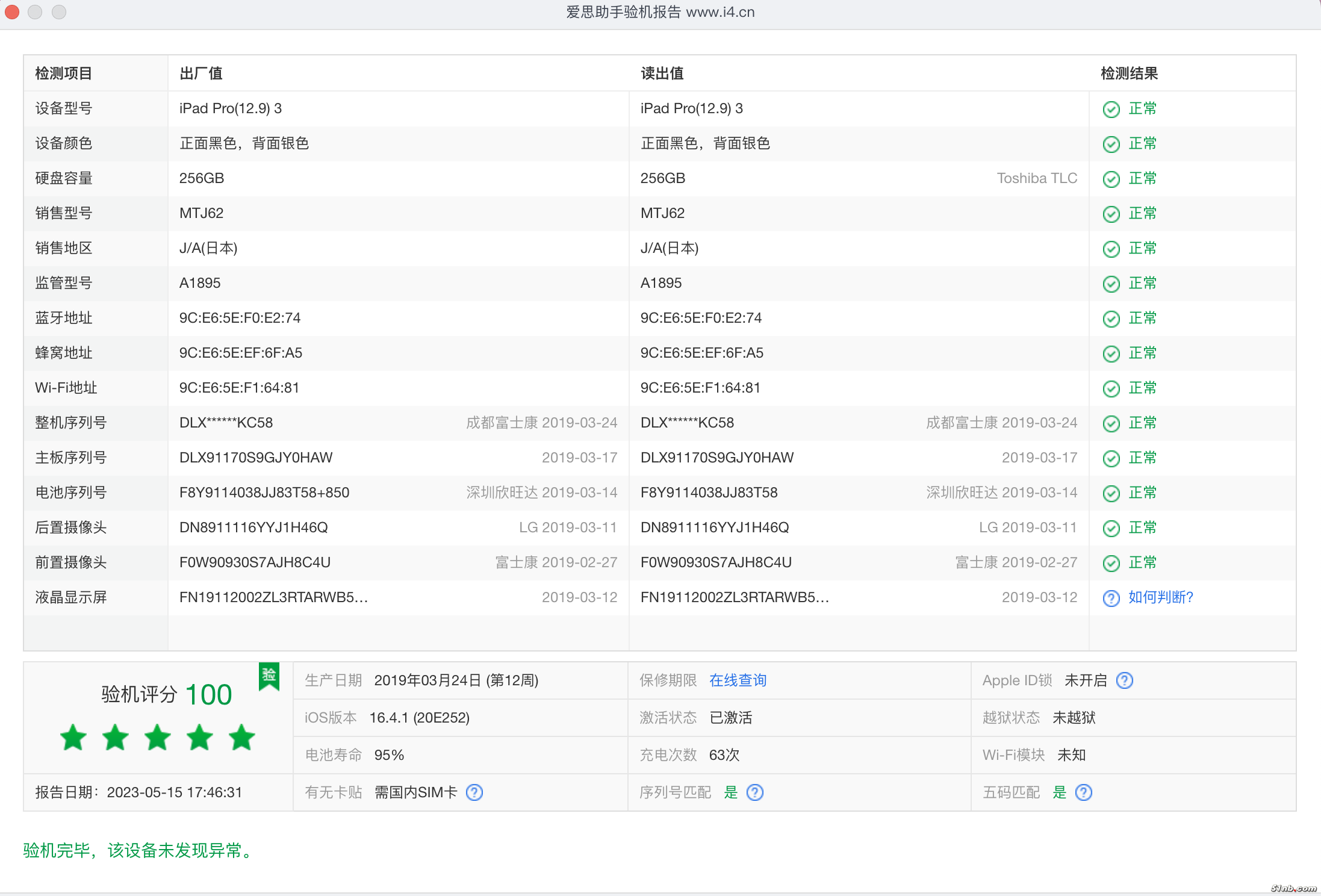
Task: Click the yellow minimize window button
Action: (x=36, y=12)
